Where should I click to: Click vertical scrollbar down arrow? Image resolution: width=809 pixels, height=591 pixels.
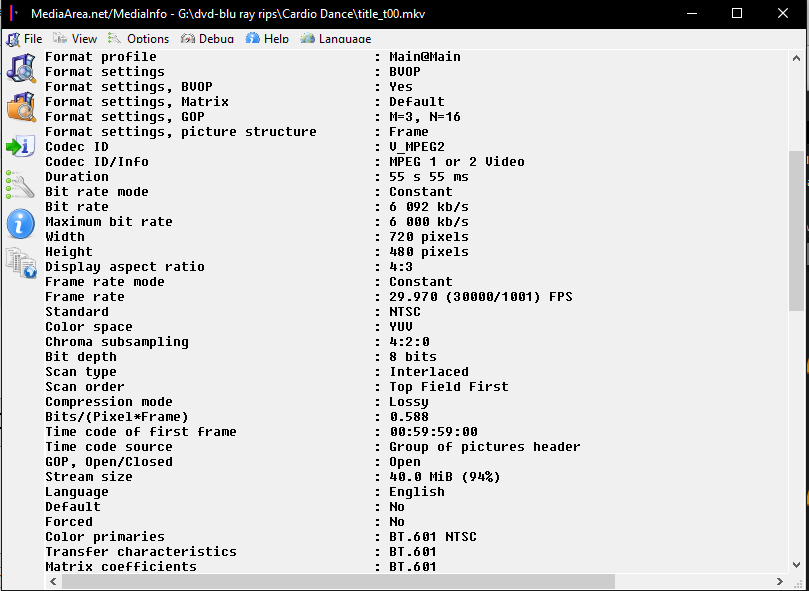pos(796,565)
